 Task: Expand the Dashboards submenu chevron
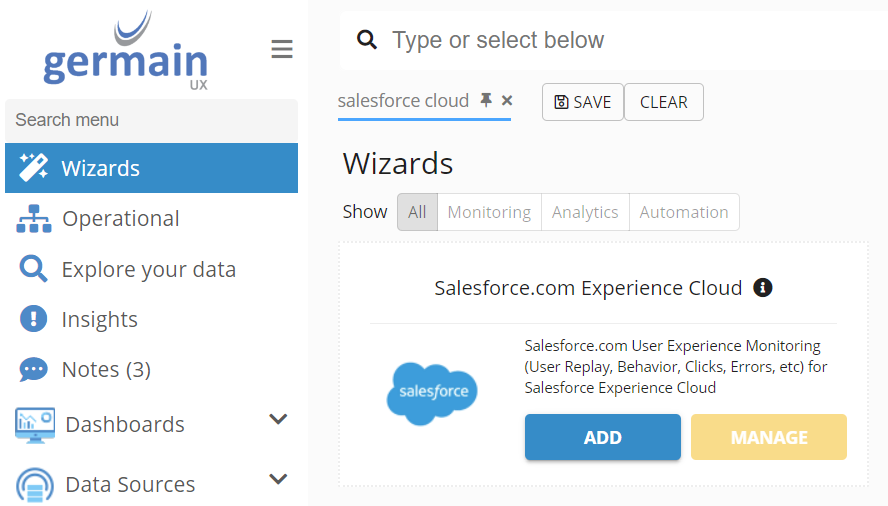[279, 419]
